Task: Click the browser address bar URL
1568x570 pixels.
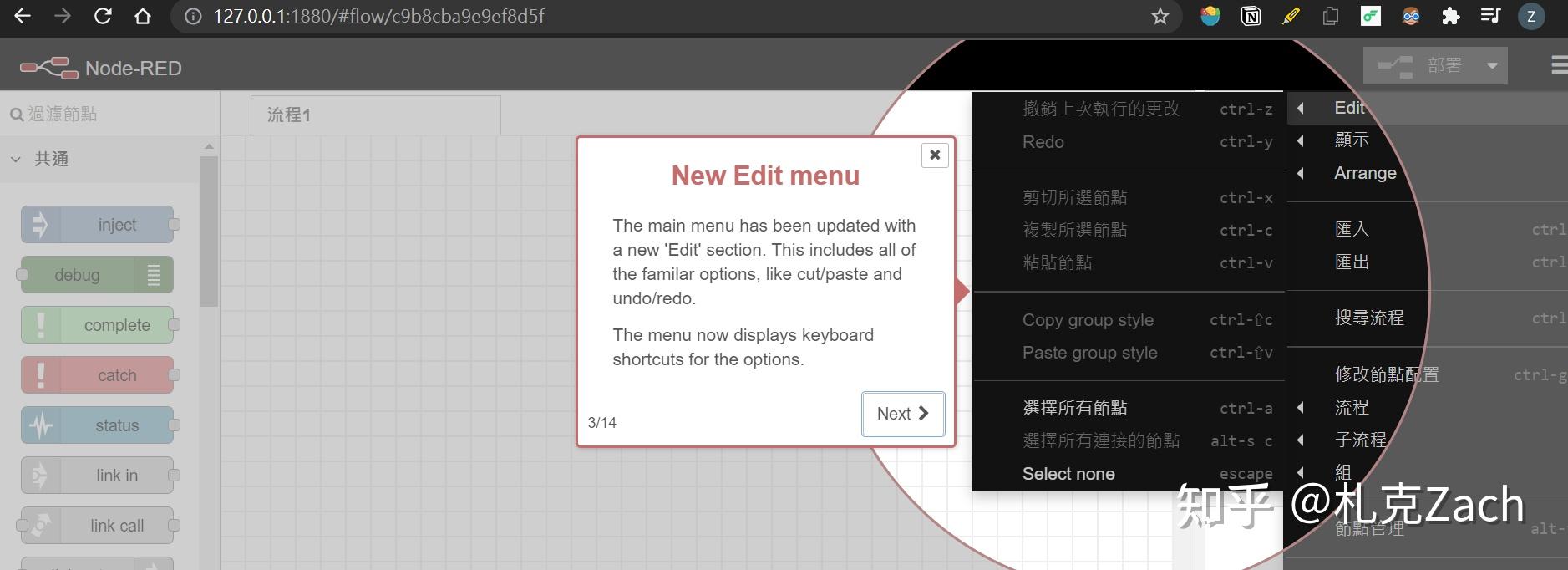Action: point(378,16)
